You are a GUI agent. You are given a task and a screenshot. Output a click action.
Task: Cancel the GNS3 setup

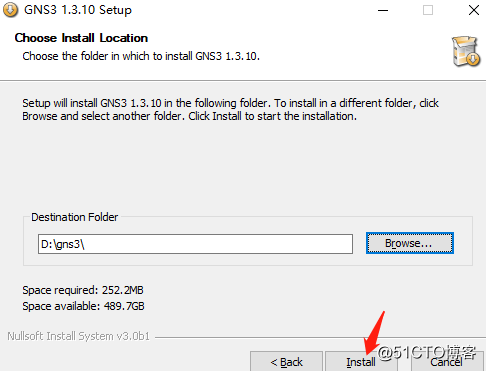tap(446, 361)
